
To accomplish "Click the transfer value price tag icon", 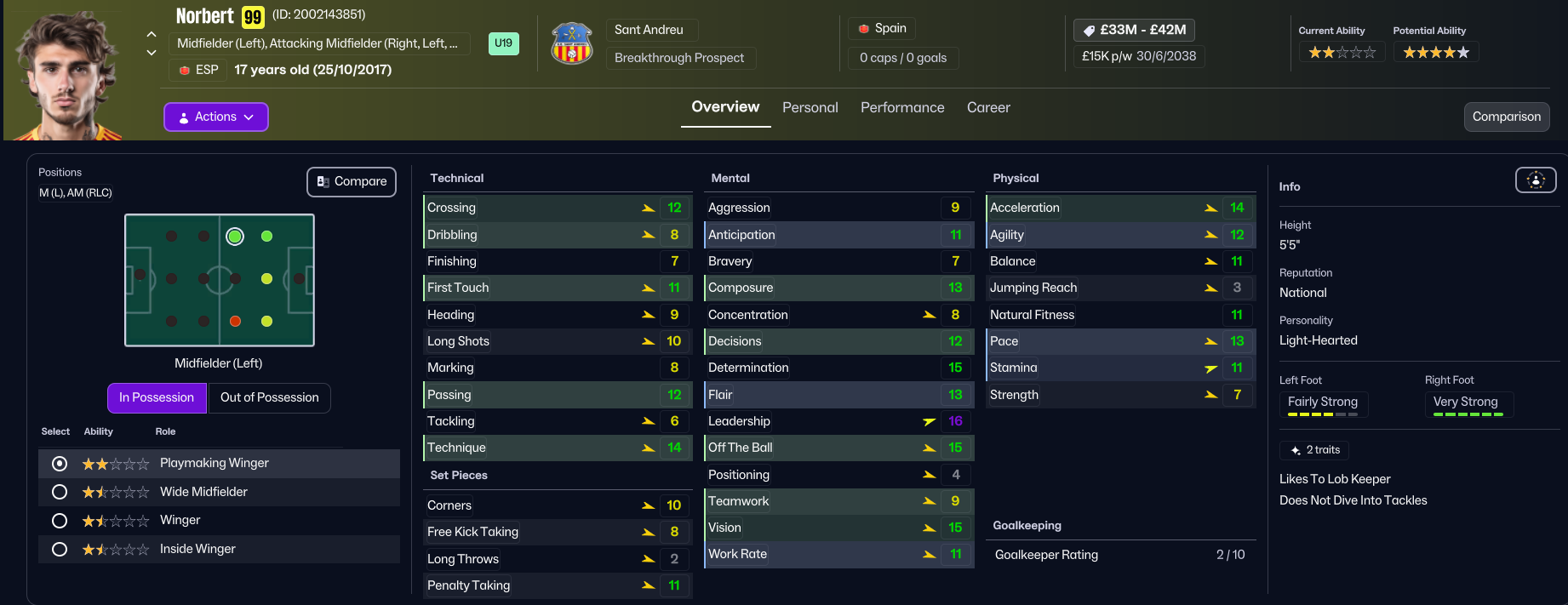I will pyautogui.click(x=1089, y=31).
